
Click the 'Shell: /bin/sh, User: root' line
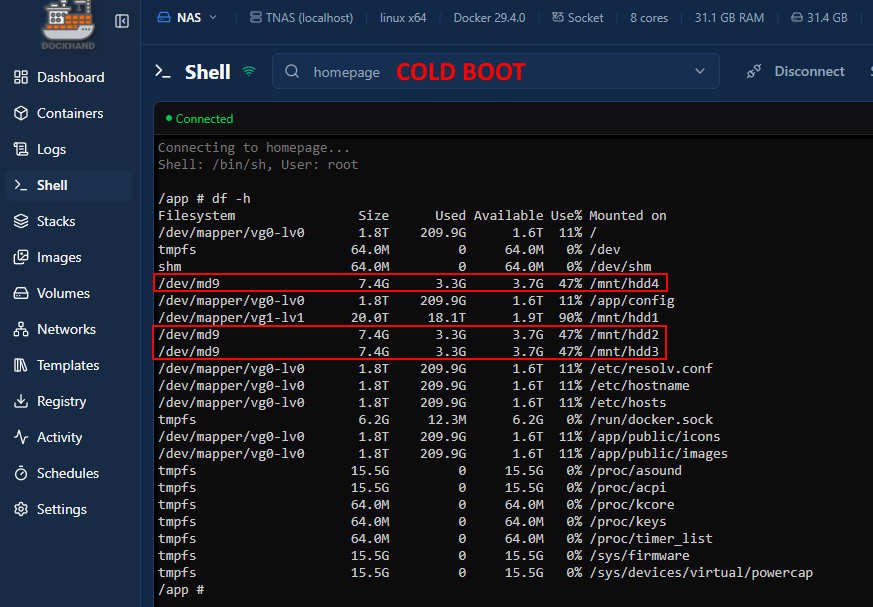click(258, 164)
